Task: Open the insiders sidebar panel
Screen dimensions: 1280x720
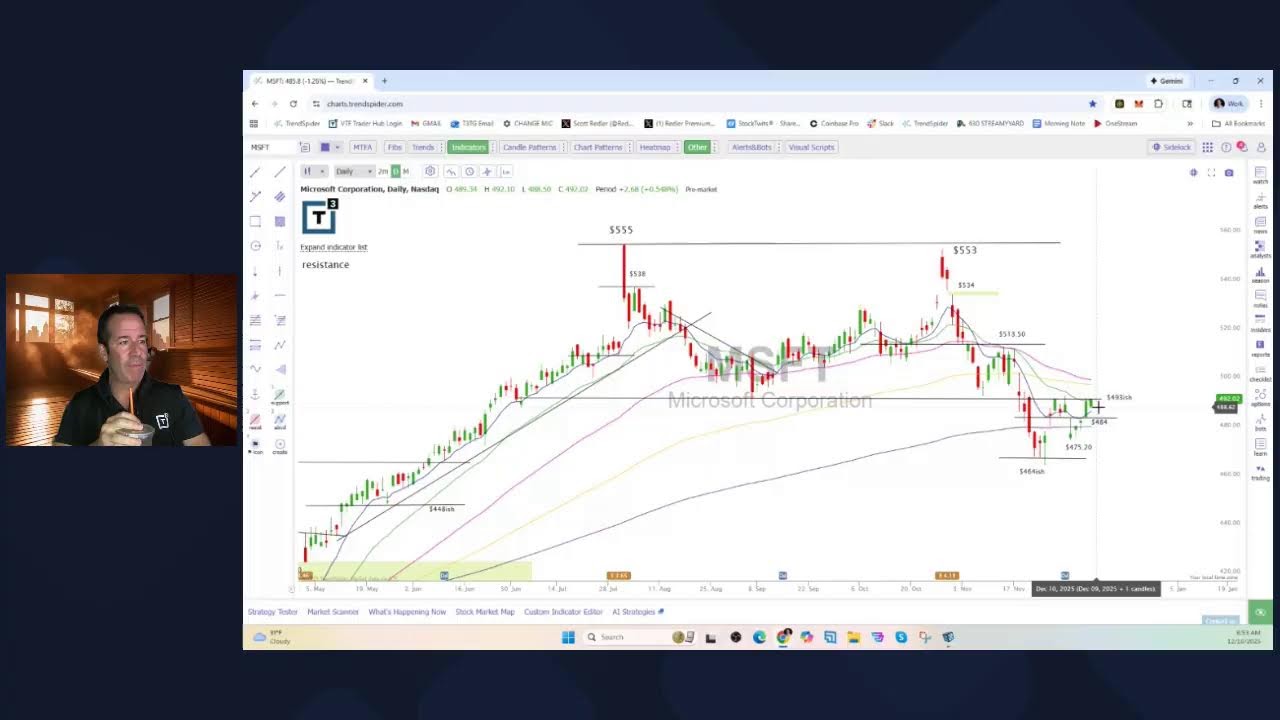Action: click(x=1260, y=323)
